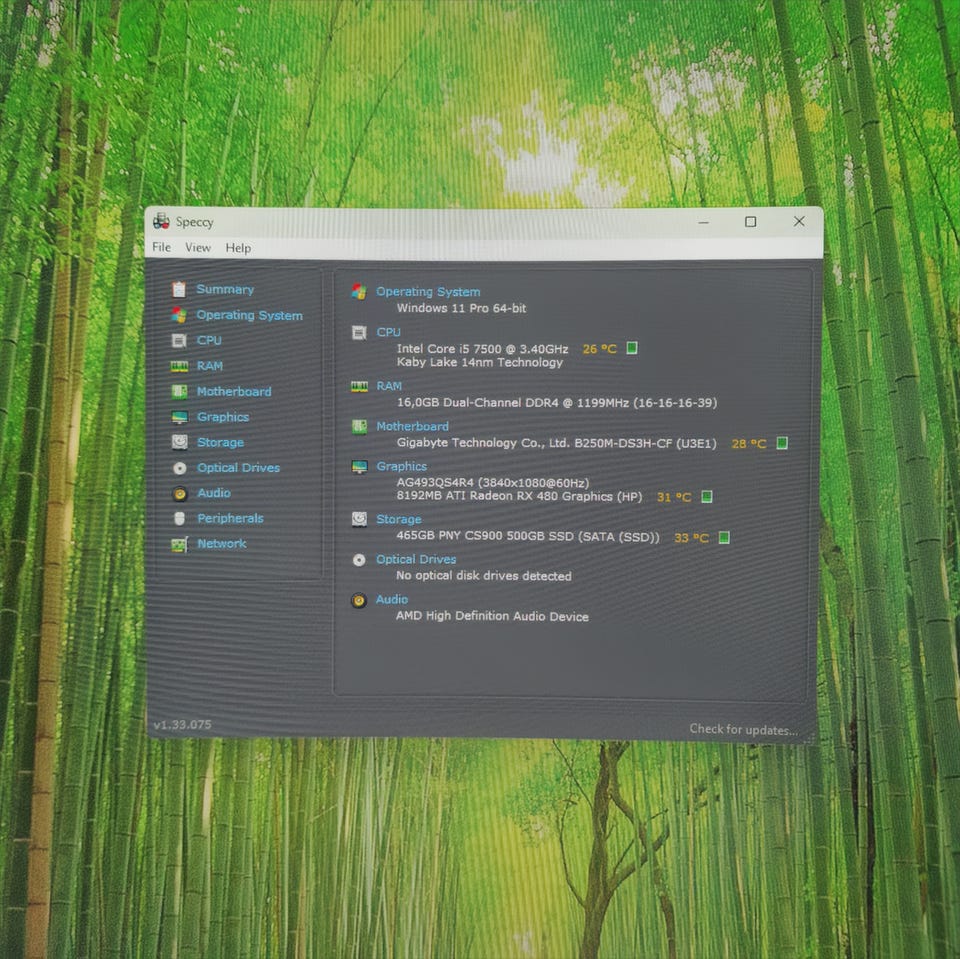The image size is (960, 959).
Task: Click the Graphics monitor icon in summary panel
Action: pos(359,467)
